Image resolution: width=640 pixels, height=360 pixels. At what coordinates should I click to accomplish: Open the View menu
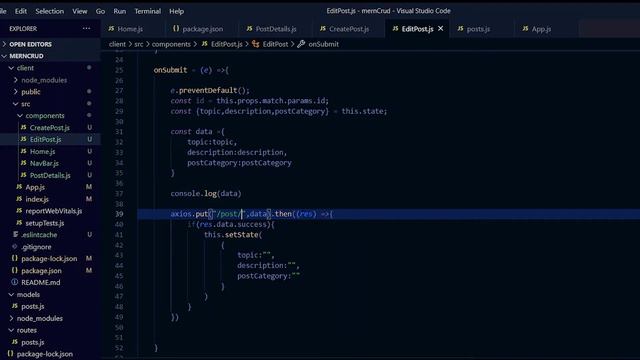tap(80, 11)
